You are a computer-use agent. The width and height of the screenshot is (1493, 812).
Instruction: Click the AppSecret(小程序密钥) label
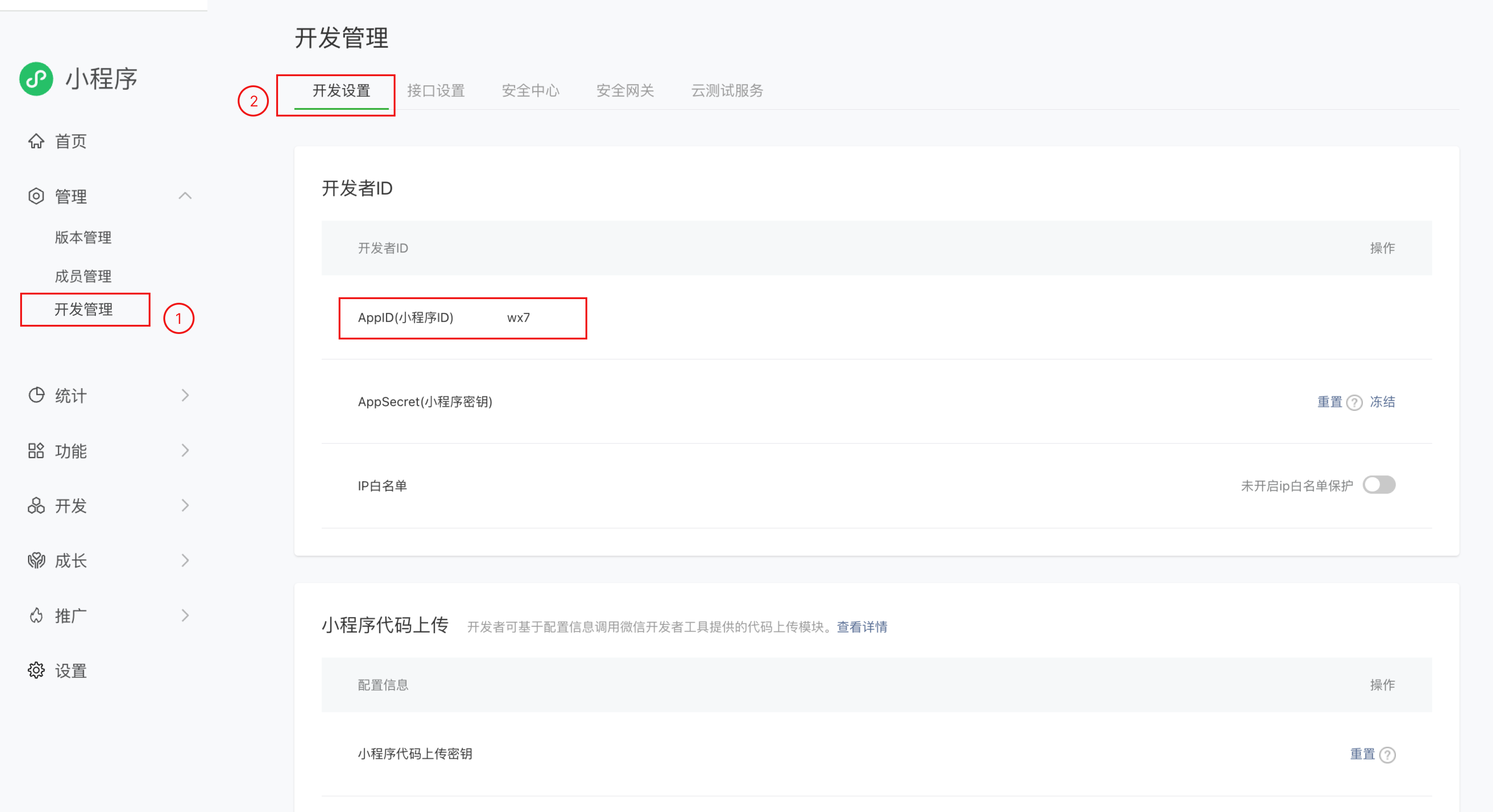click(425, 402)
